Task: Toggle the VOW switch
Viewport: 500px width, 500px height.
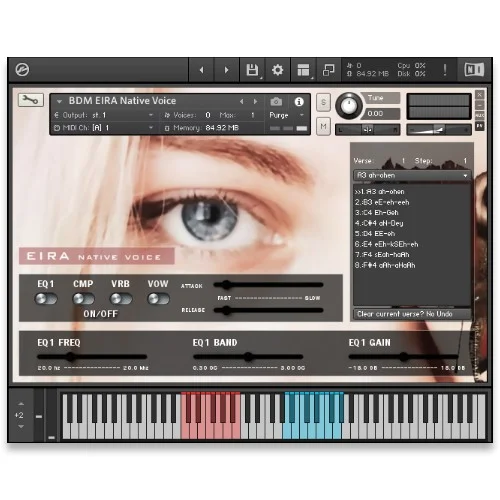Action: 158,299
